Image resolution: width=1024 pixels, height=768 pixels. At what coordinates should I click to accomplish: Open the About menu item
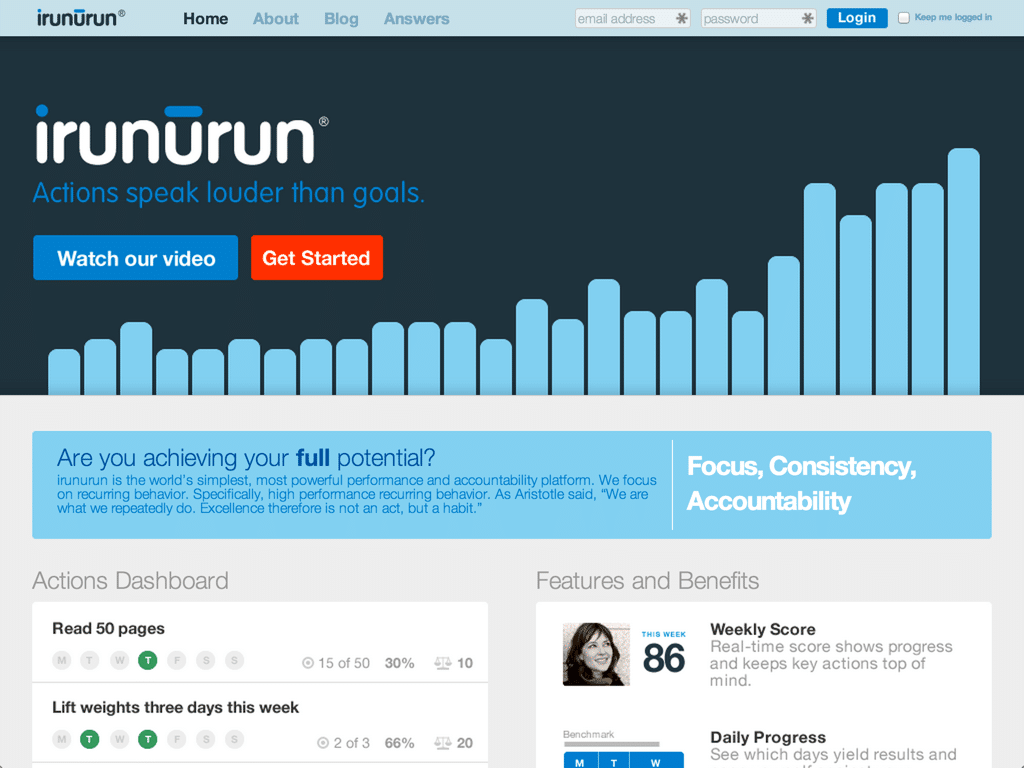click(275, 19)
